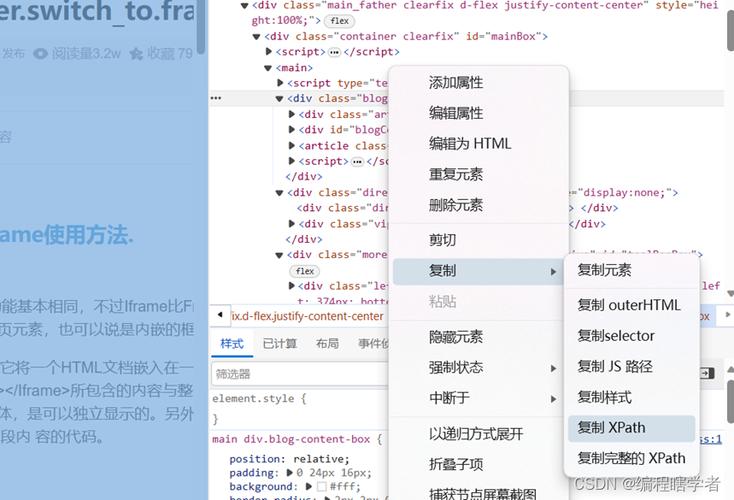The width and height of the screenshot is (734, 500).
Task: Expand the script type node inside main
Action: [280, 83]
